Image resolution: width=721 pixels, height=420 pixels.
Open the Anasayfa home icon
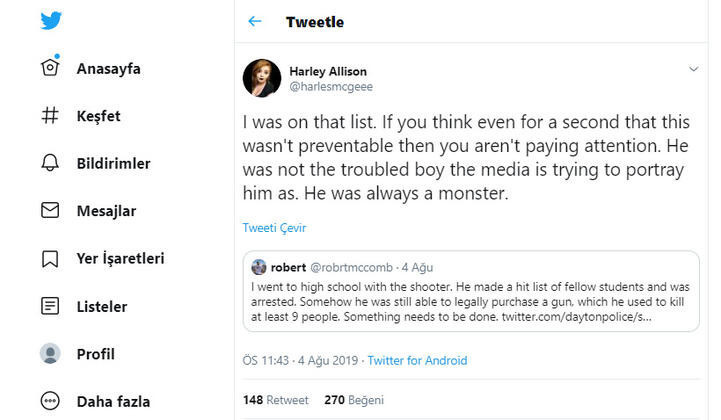[50, 68]
